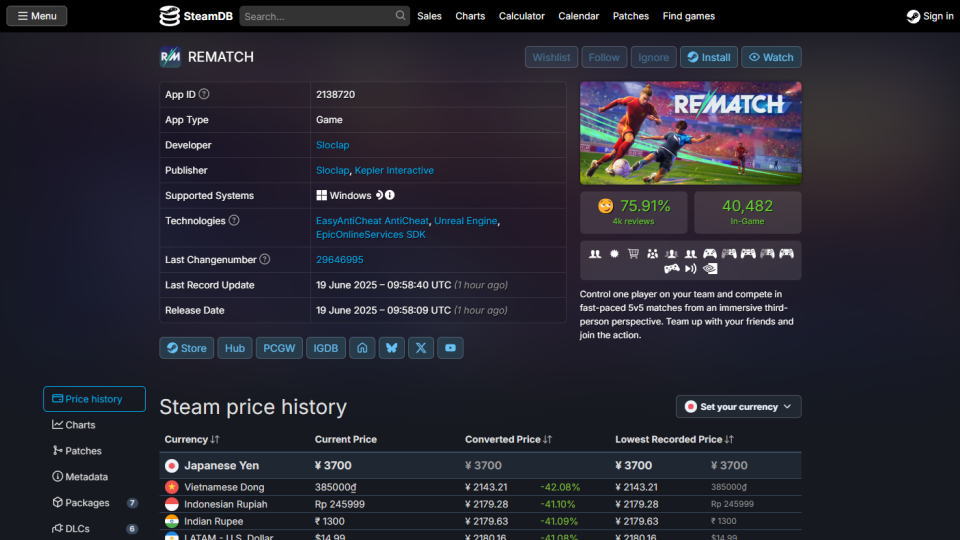960x540 pixels.
Task: Click the NVIDIA eye logo icon
Action: (x=710, y=268)
